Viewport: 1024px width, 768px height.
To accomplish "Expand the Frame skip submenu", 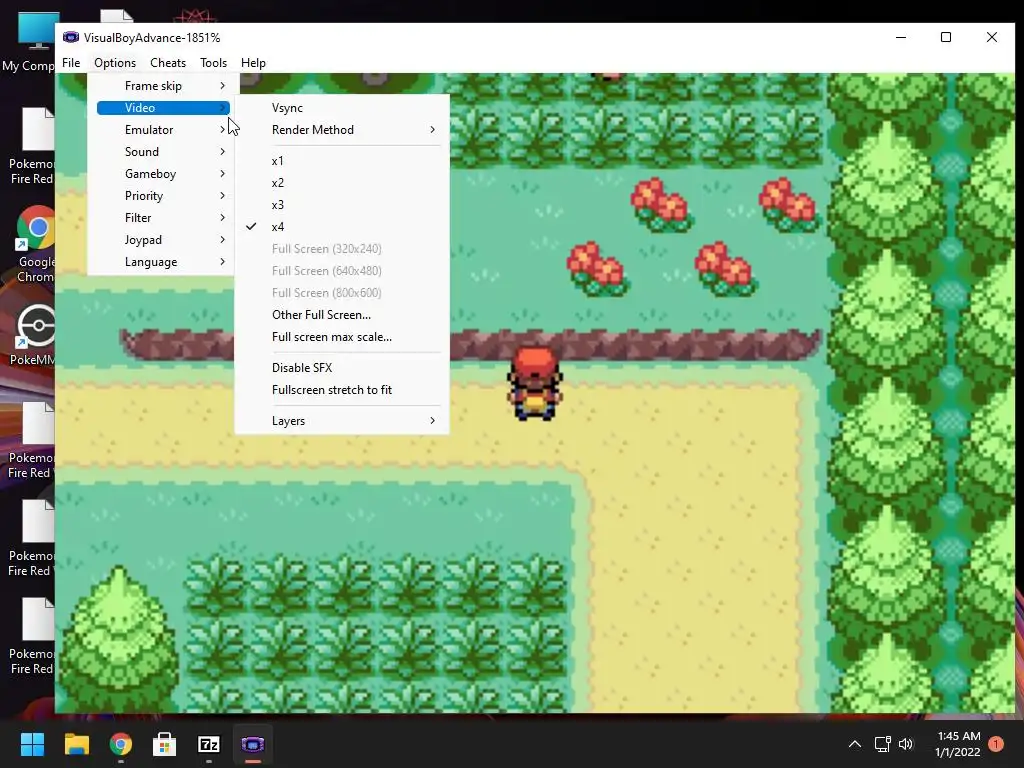I will tap(163, 86).
